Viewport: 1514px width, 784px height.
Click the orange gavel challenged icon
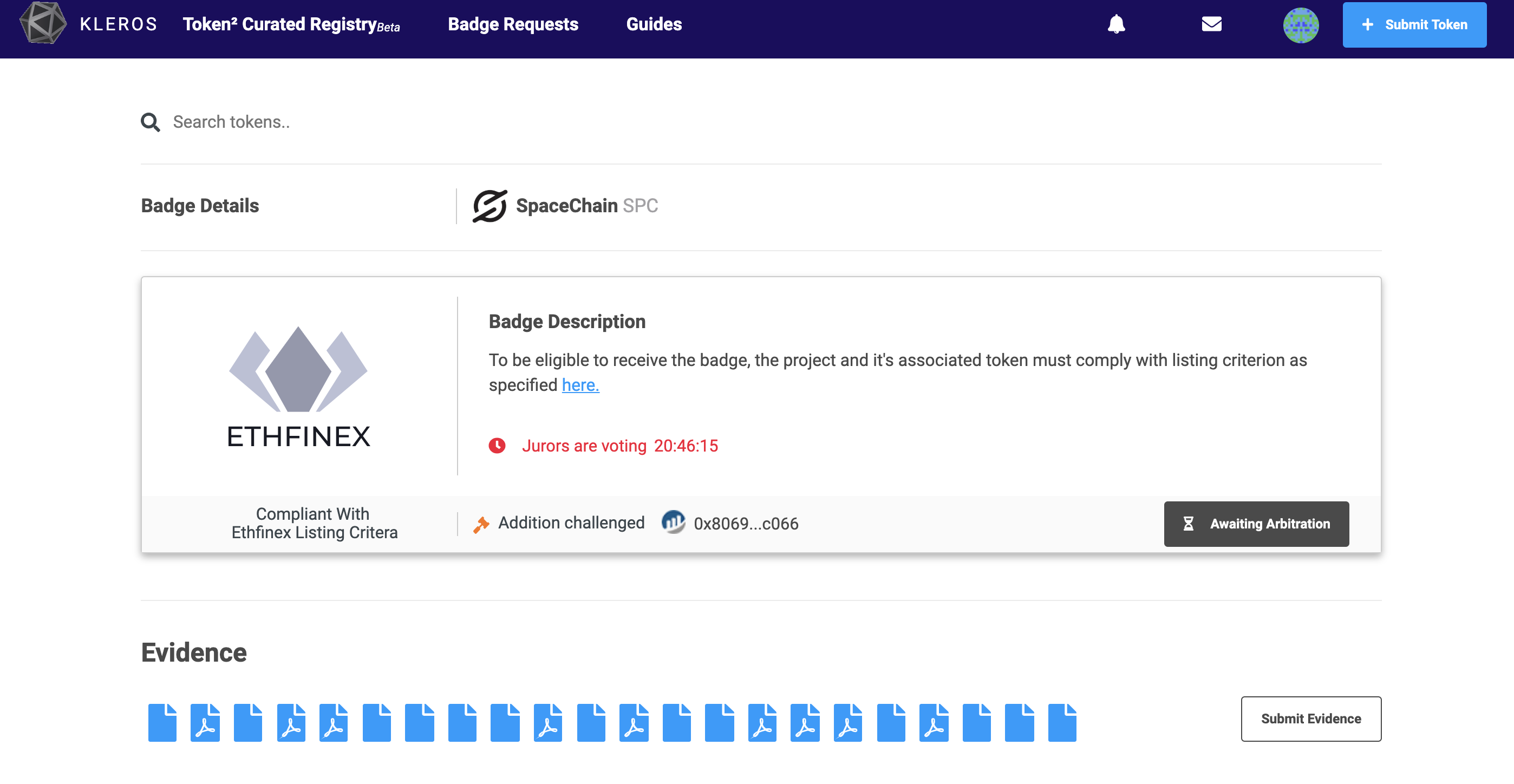click(x=481, y=524)
